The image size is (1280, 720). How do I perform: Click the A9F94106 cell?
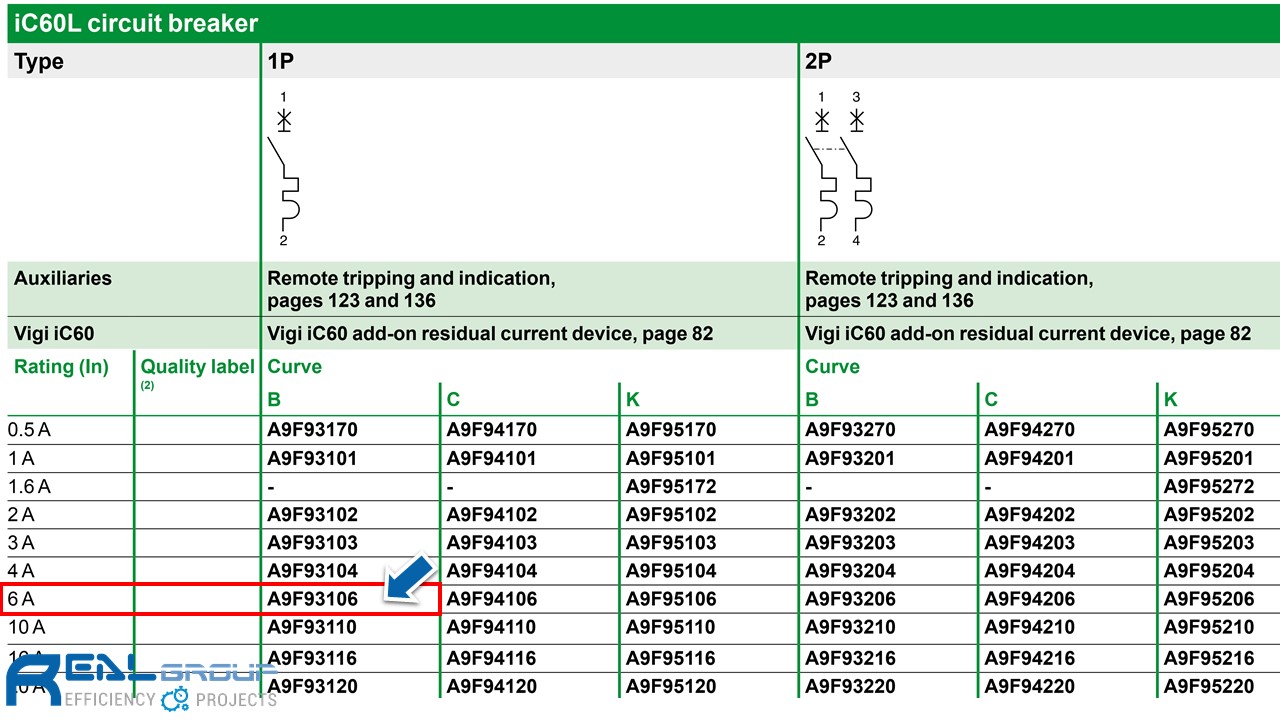click(x=492, y=598)
